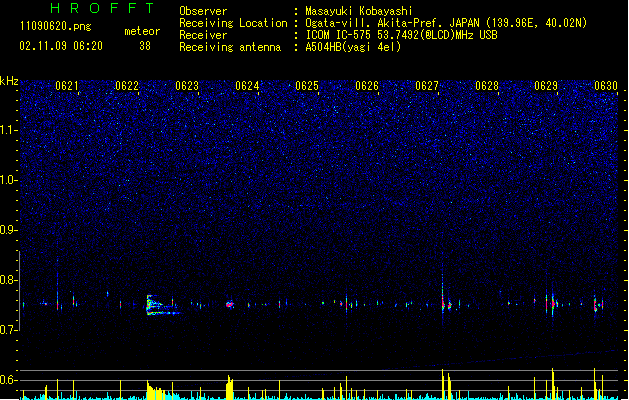
Task: Click the 1.1 kHz axis label
Action: tap(9, 130)
